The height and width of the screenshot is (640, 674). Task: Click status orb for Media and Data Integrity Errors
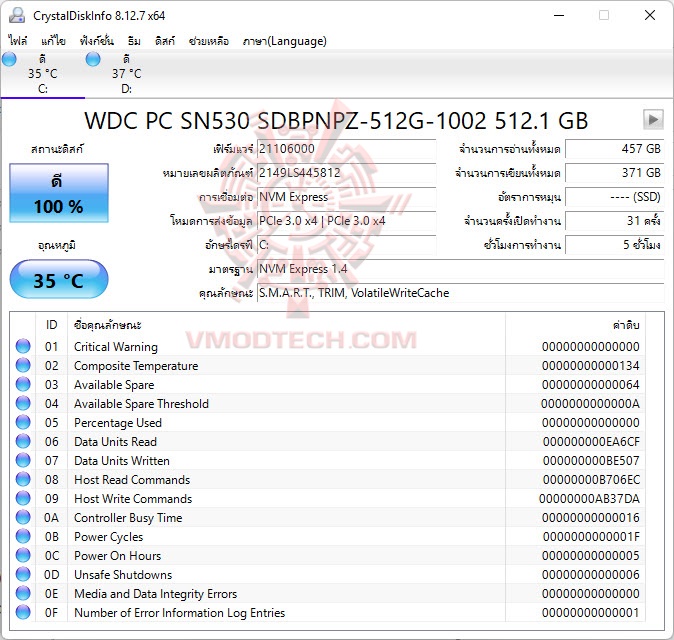tap(23, 593)
